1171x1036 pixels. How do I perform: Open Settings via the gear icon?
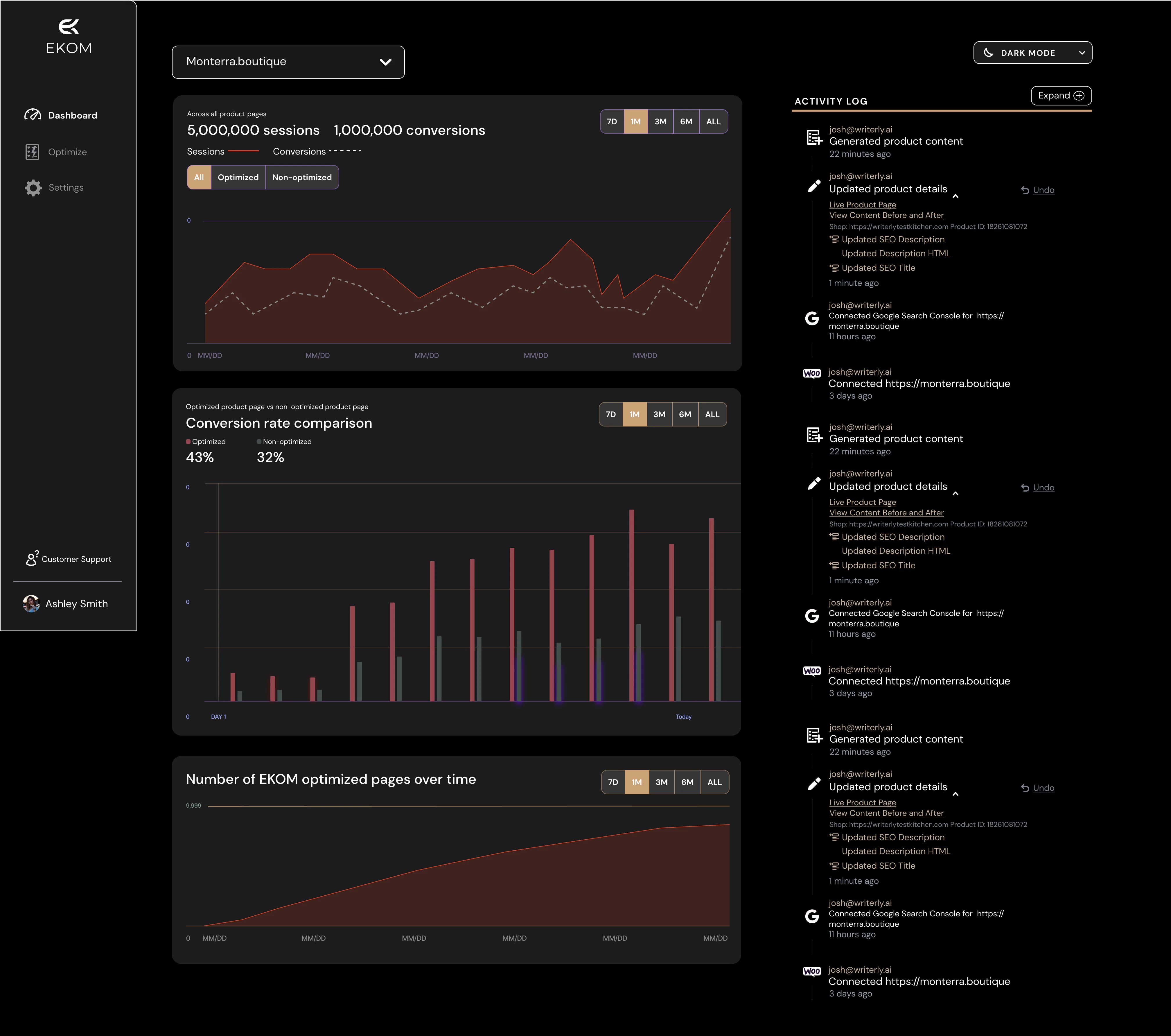point(33,188)
